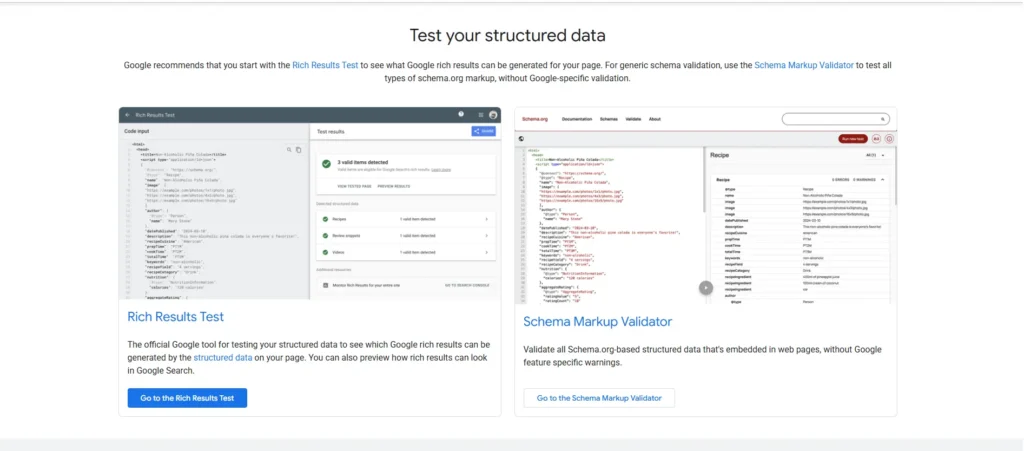
Task: Open the help icon in Rich Results Test
Action: tap(461, 115)
